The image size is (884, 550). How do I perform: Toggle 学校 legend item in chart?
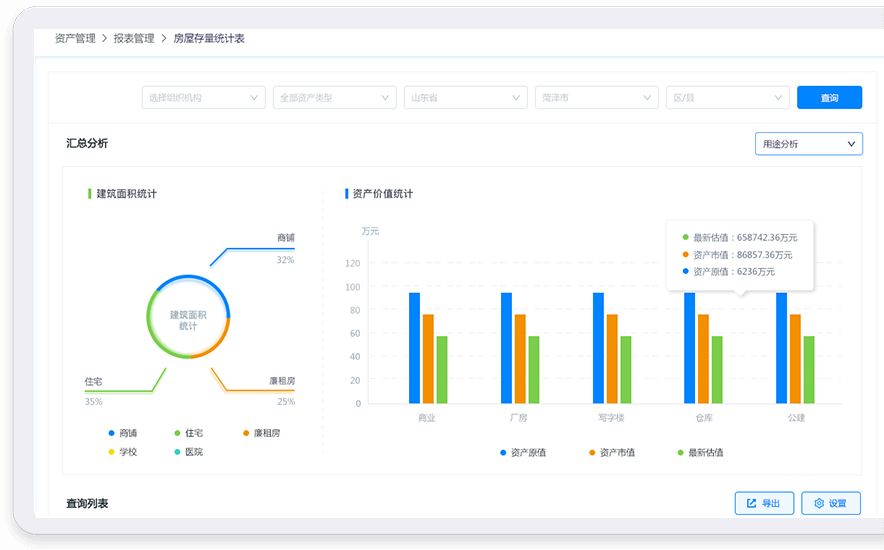121,452
